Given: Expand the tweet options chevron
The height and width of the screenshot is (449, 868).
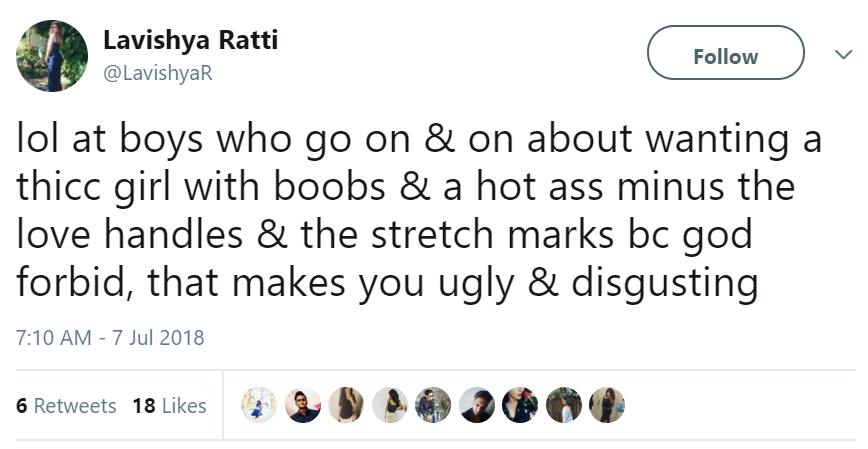Looking at the screenshot, I should 842,55.
